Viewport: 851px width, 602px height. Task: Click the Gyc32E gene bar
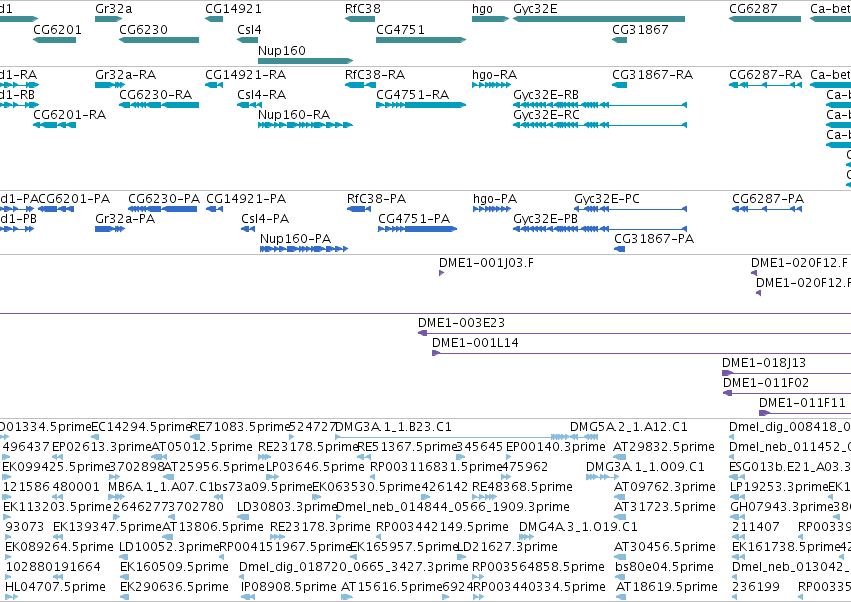coord(599,19)
